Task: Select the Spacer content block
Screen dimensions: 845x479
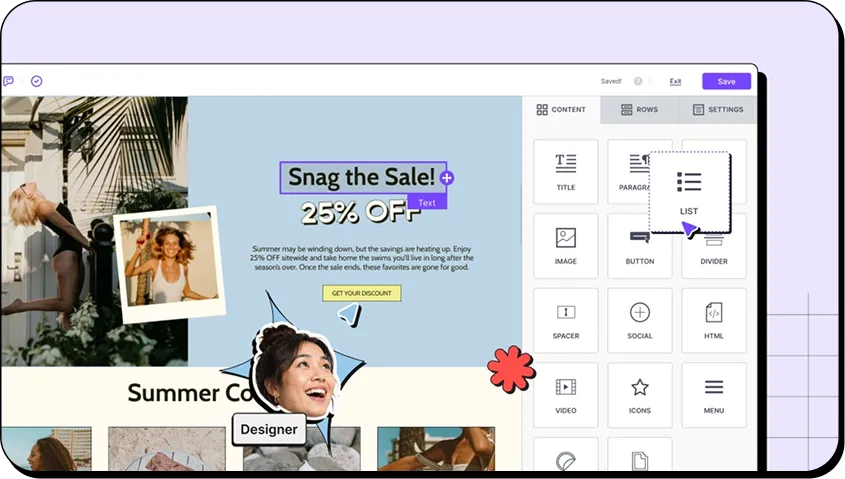Action: pos(566,321)
